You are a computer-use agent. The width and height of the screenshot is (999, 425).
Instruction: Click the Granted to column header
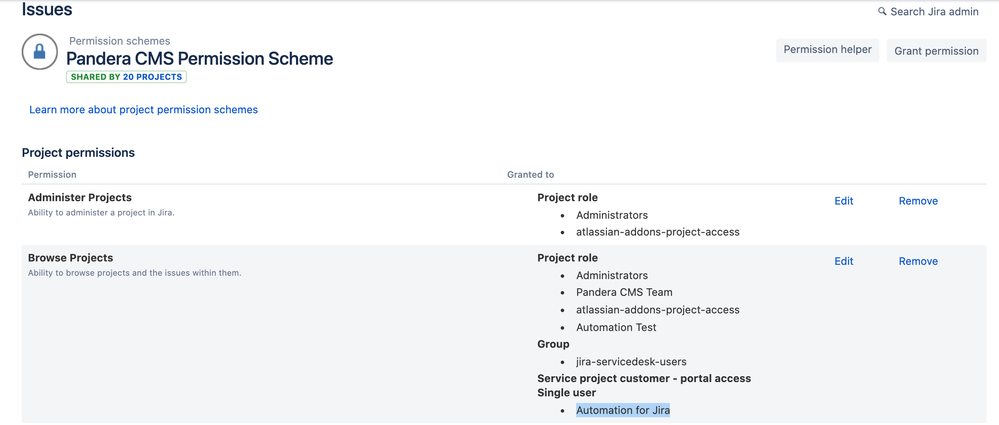531,175
